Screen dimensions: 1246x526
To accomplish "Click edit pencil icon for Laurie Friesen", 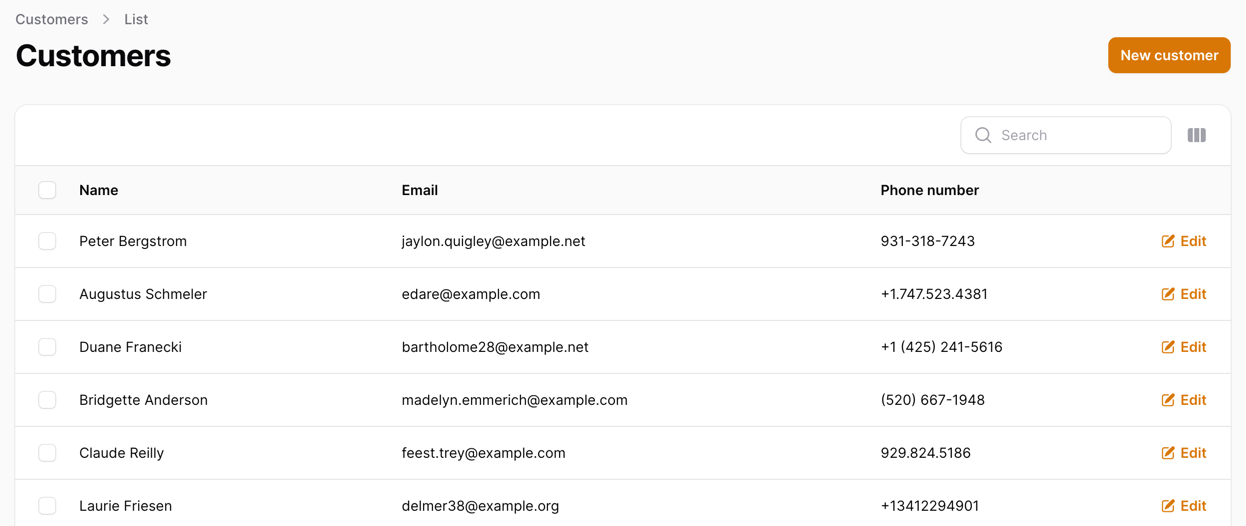I will click(1168, 506).
